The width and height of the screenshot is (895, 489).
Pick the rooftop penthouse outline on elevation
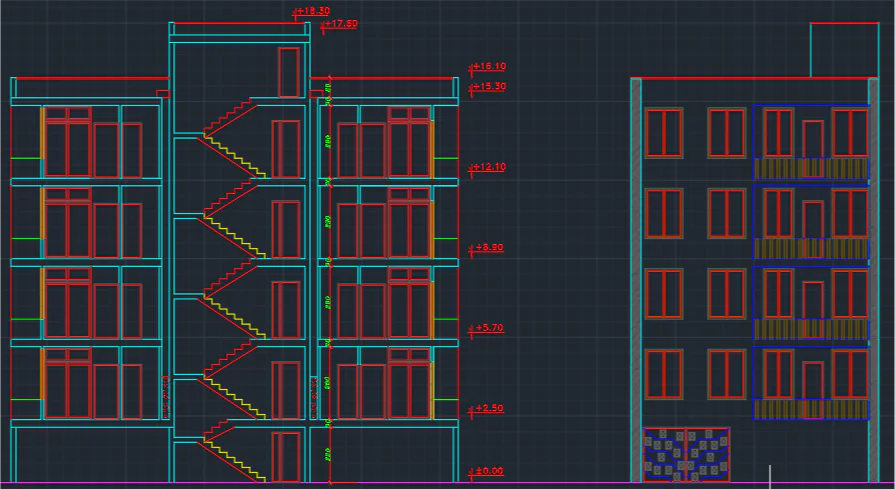843,48
